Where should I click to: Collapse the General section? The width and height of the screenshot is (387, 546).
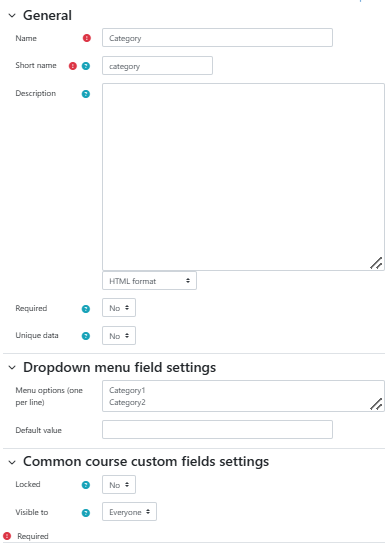(x=12, y=16)
